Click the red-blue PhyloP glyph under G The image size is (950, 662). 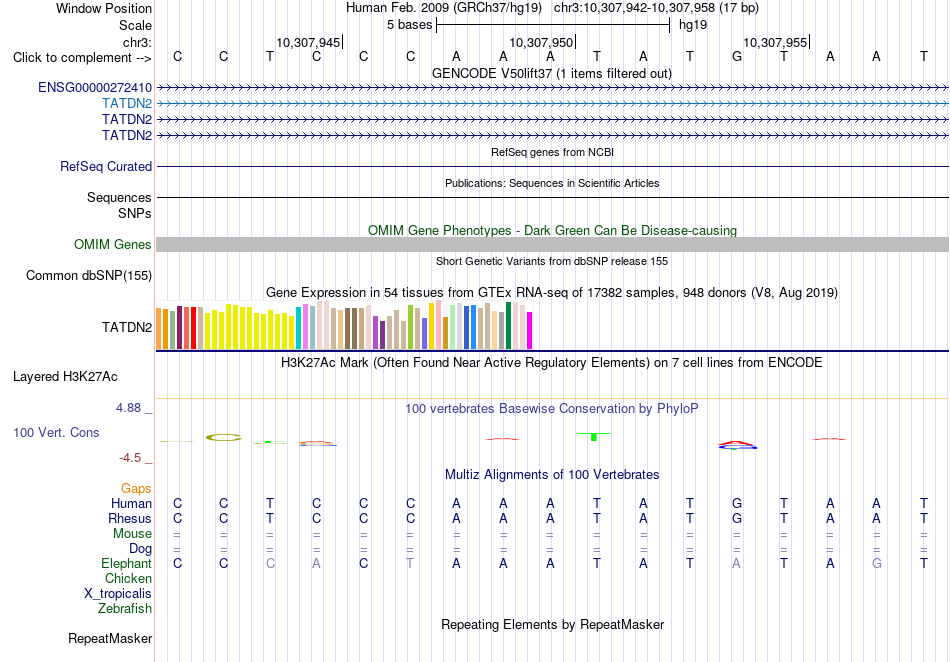tap(737, 445)
